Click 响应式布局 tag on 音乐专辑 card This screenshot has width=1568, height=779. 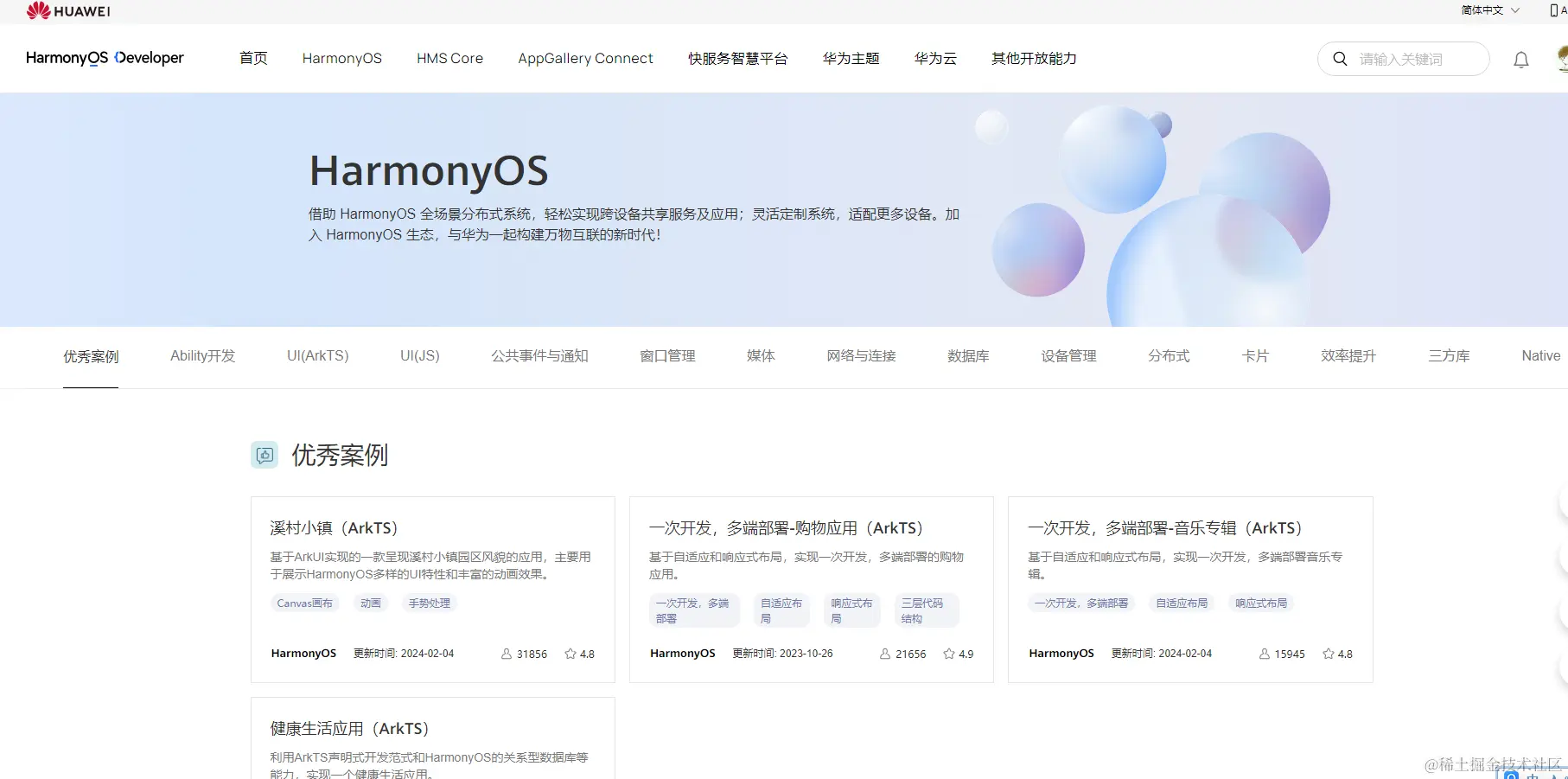click(1261, 603)
